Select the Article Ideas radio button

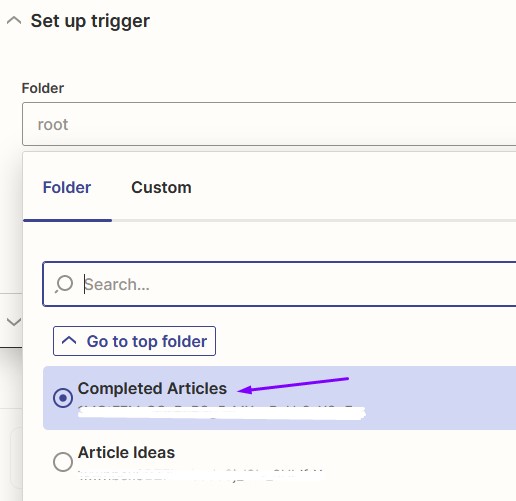coord(63,462)
